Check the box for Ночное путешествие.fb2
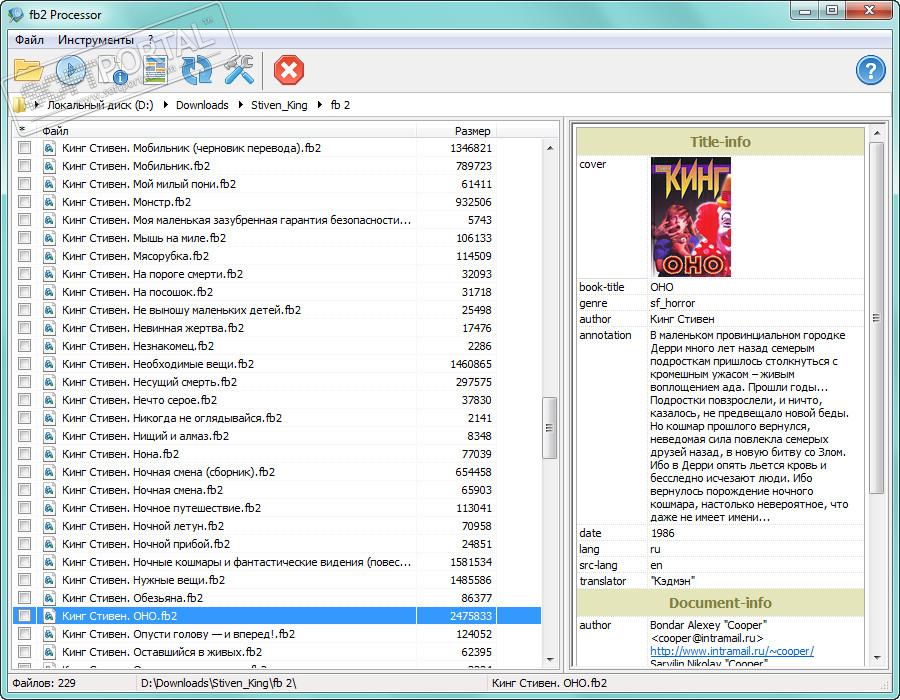The width and height of the screenshot is (900, 700). coord(24,508)
